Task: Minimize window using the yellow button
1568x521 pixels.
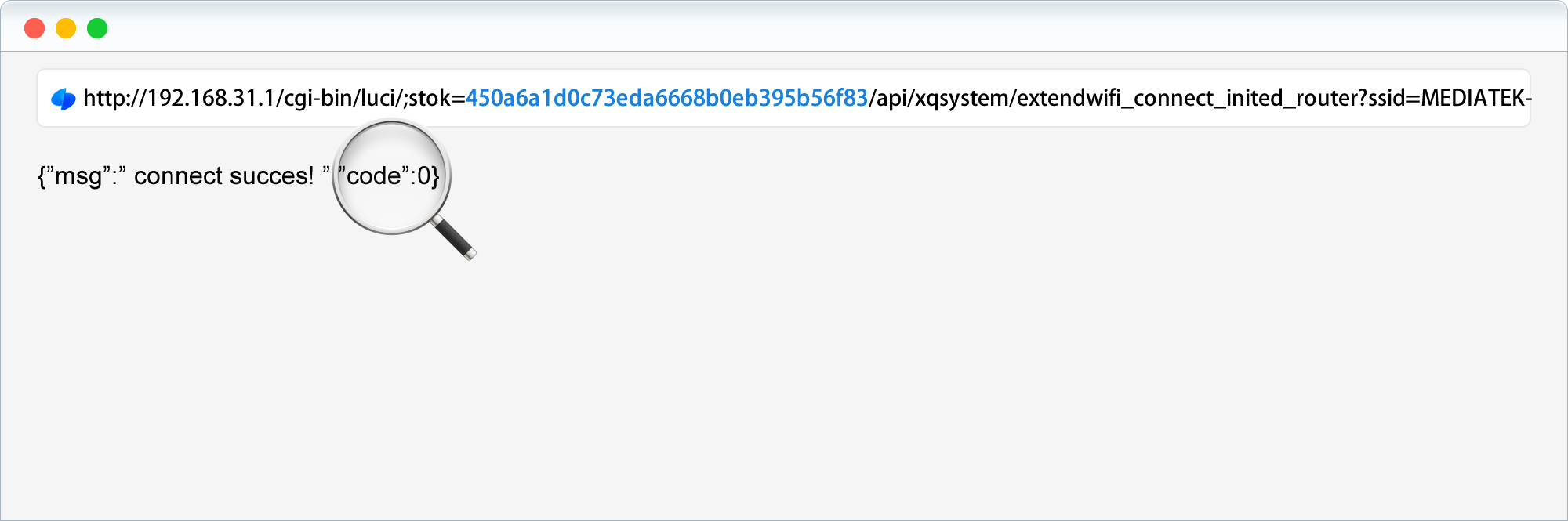Action: [66, 29]
